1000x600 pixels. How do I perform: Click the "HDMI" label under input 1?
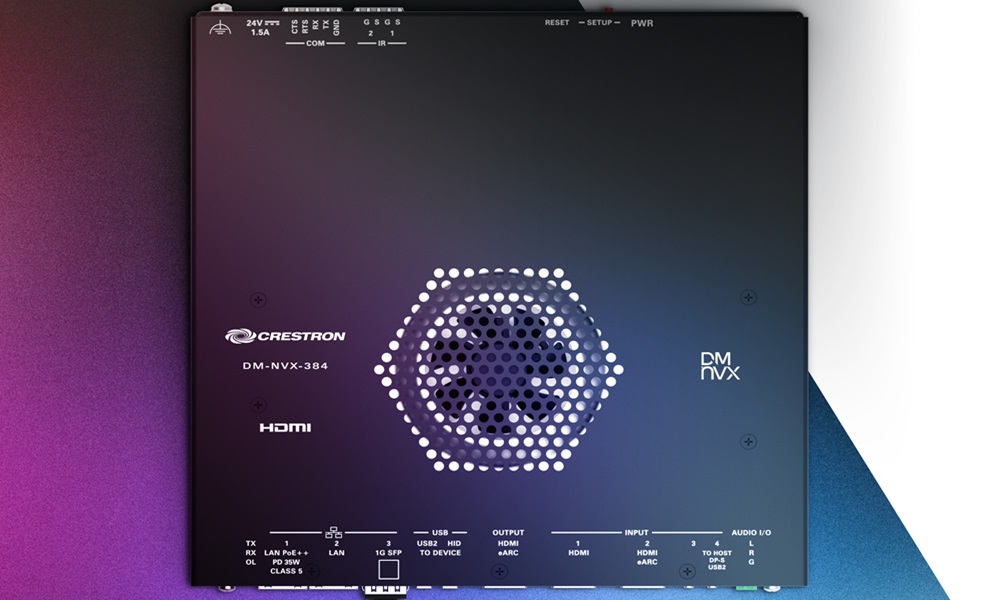[578, 553]
